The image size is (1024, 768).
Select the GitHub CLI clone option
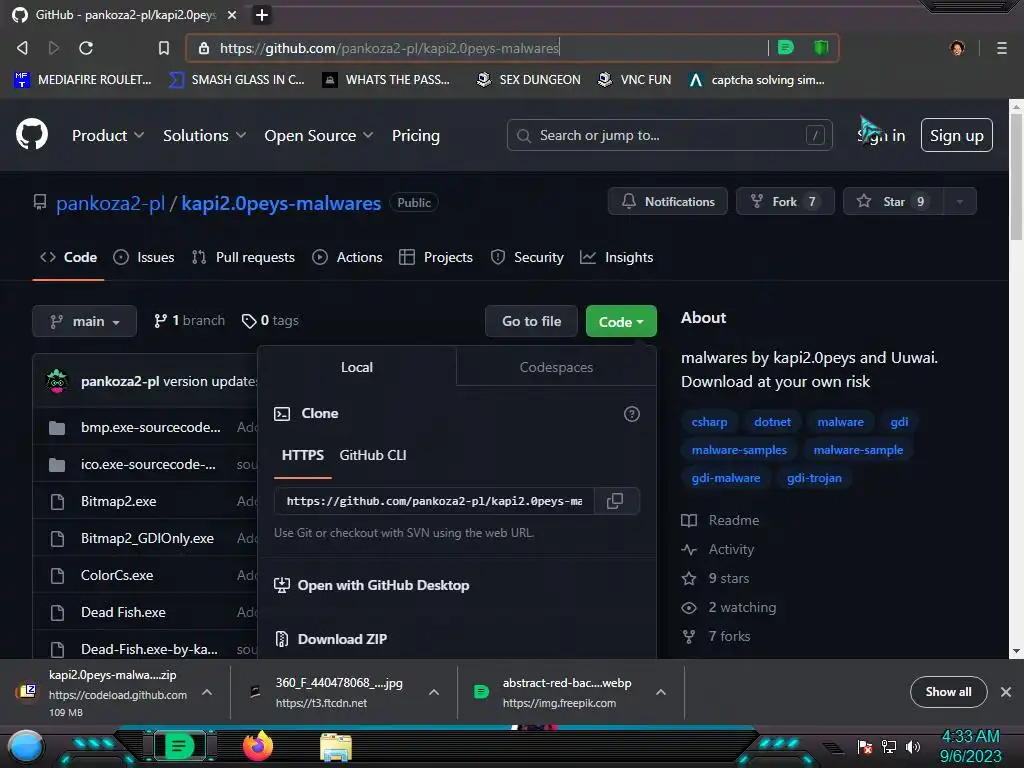tap(372, 455)
